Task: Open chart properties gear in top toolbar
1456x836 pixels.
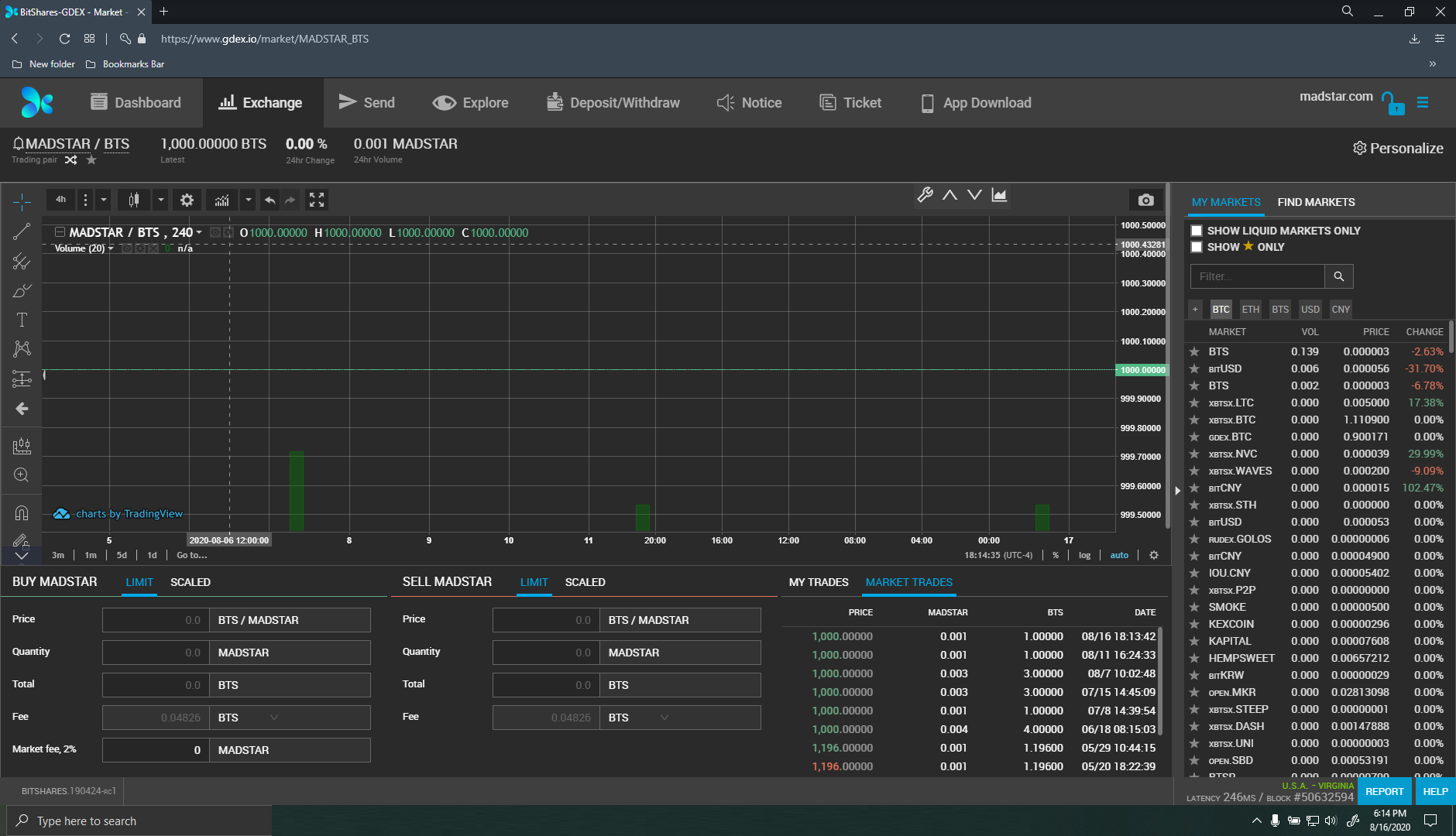Action: point(187,200)
